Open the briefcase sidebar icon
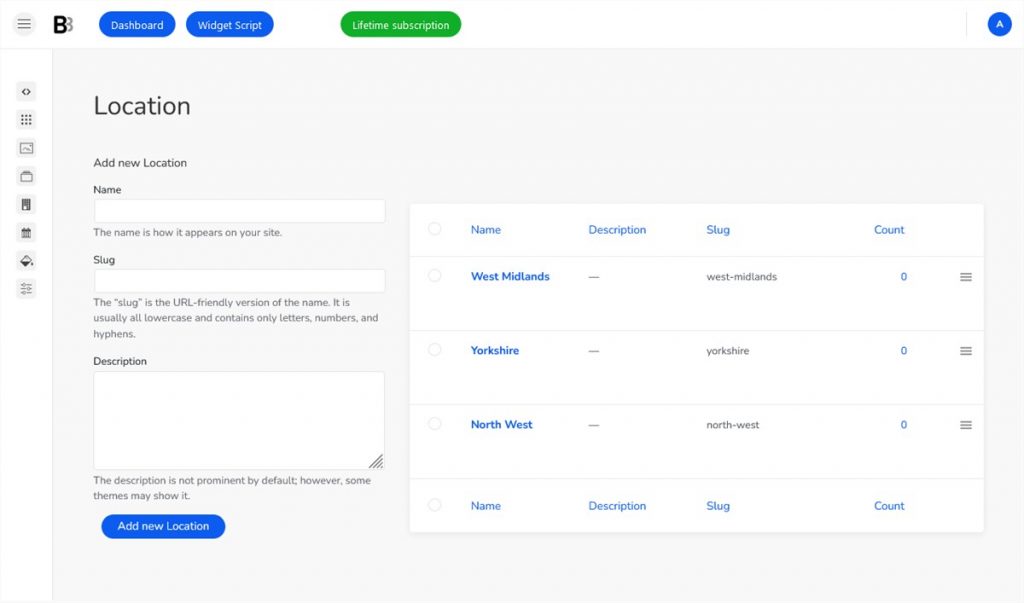 point(25,175)
